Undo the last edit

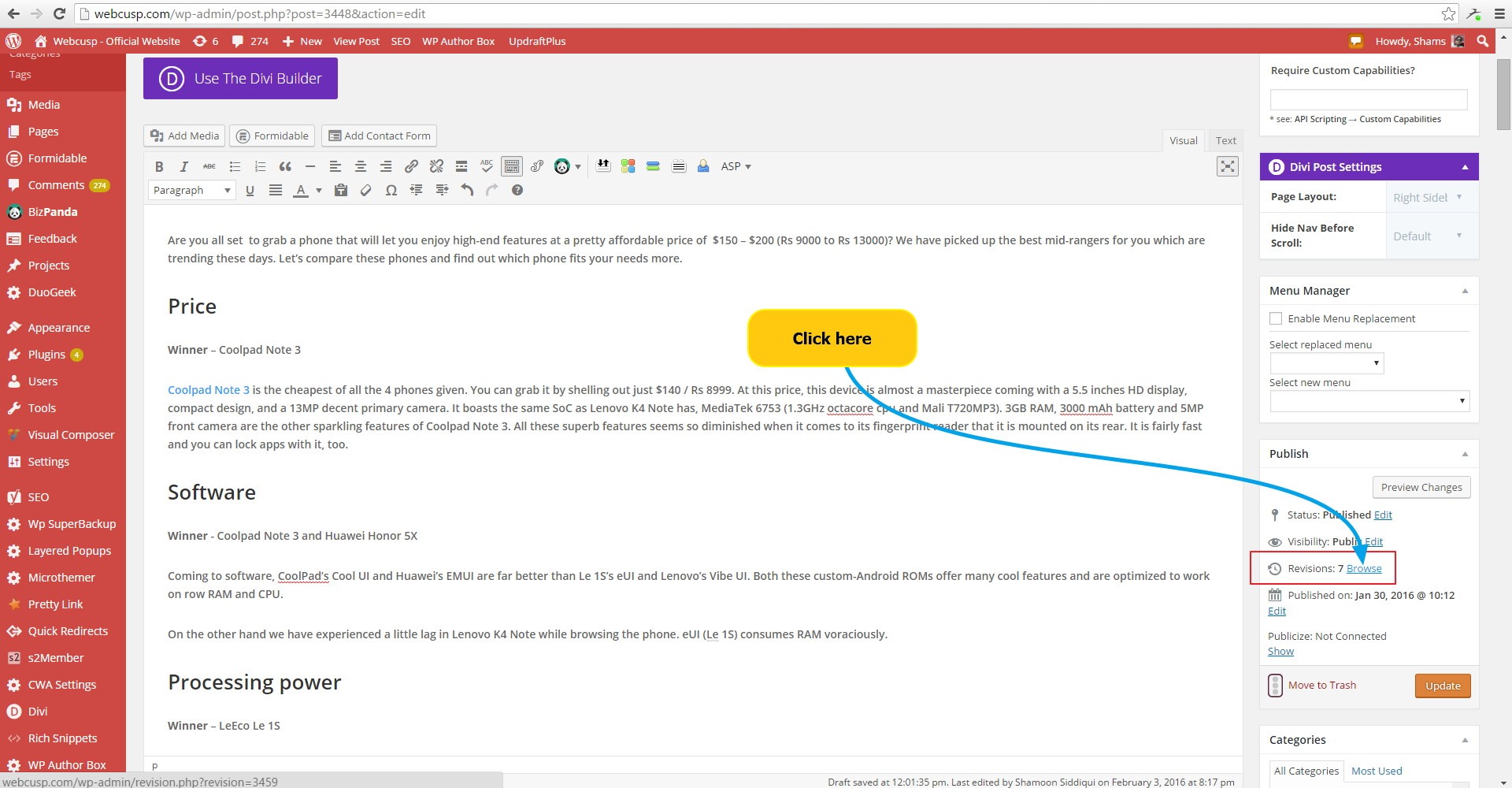pyautogui.click(x=467, y=190)
